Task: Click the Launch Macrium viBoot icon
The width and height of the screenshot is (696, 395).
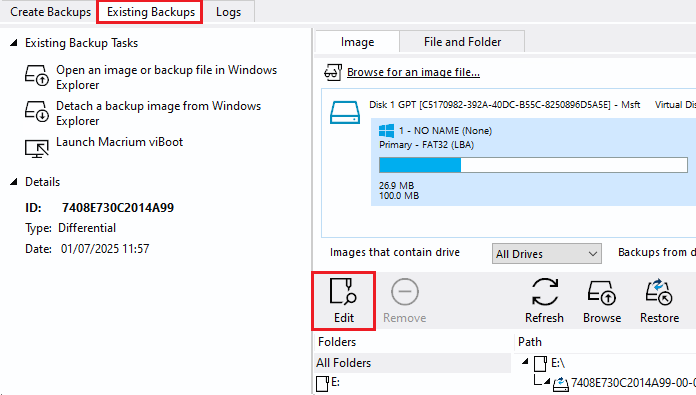Action: click(x=36, y=148)
